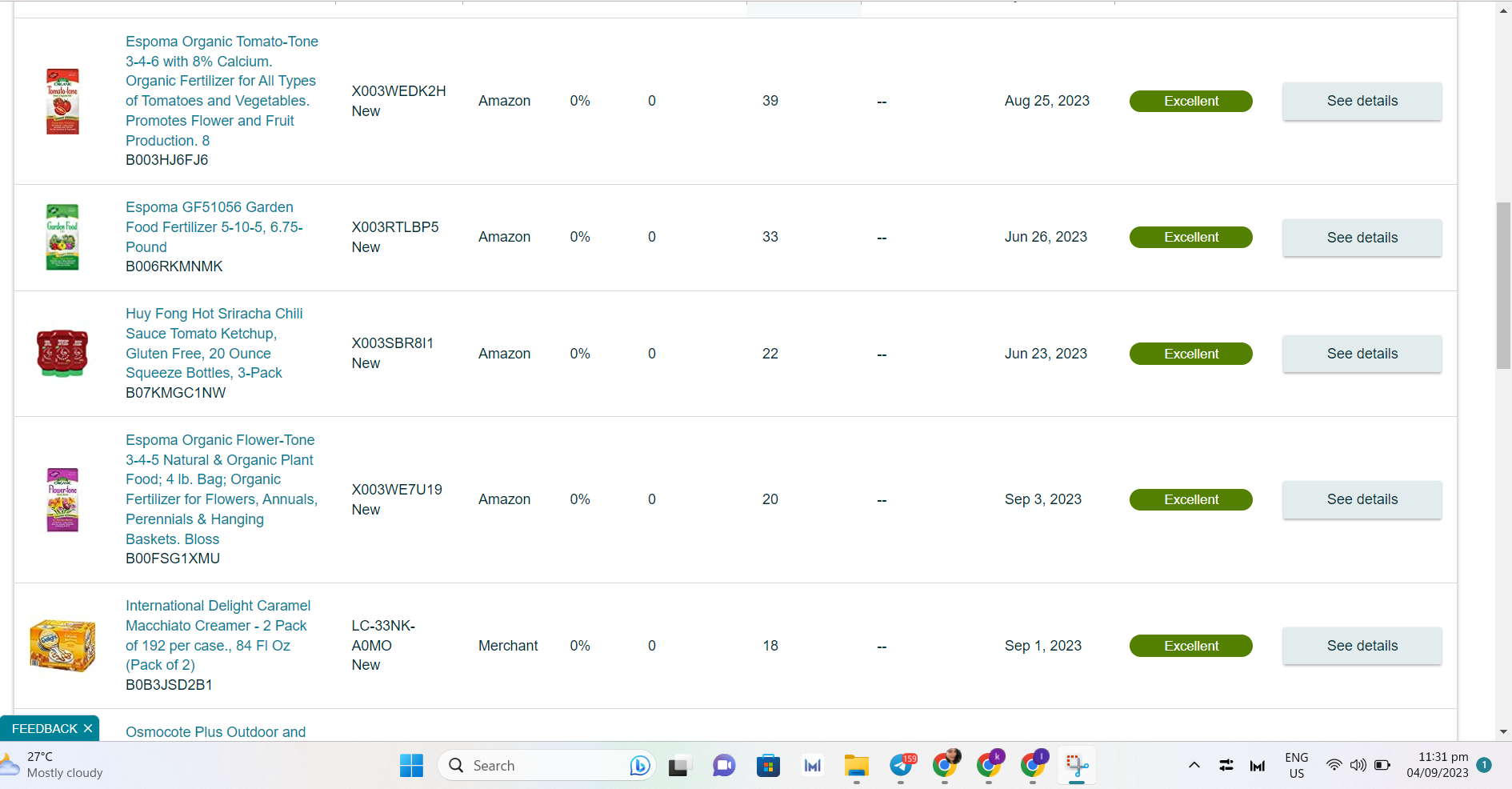Open the Snipping Tool taskbar icon
1512x789 pixels.
[1077, 766]
